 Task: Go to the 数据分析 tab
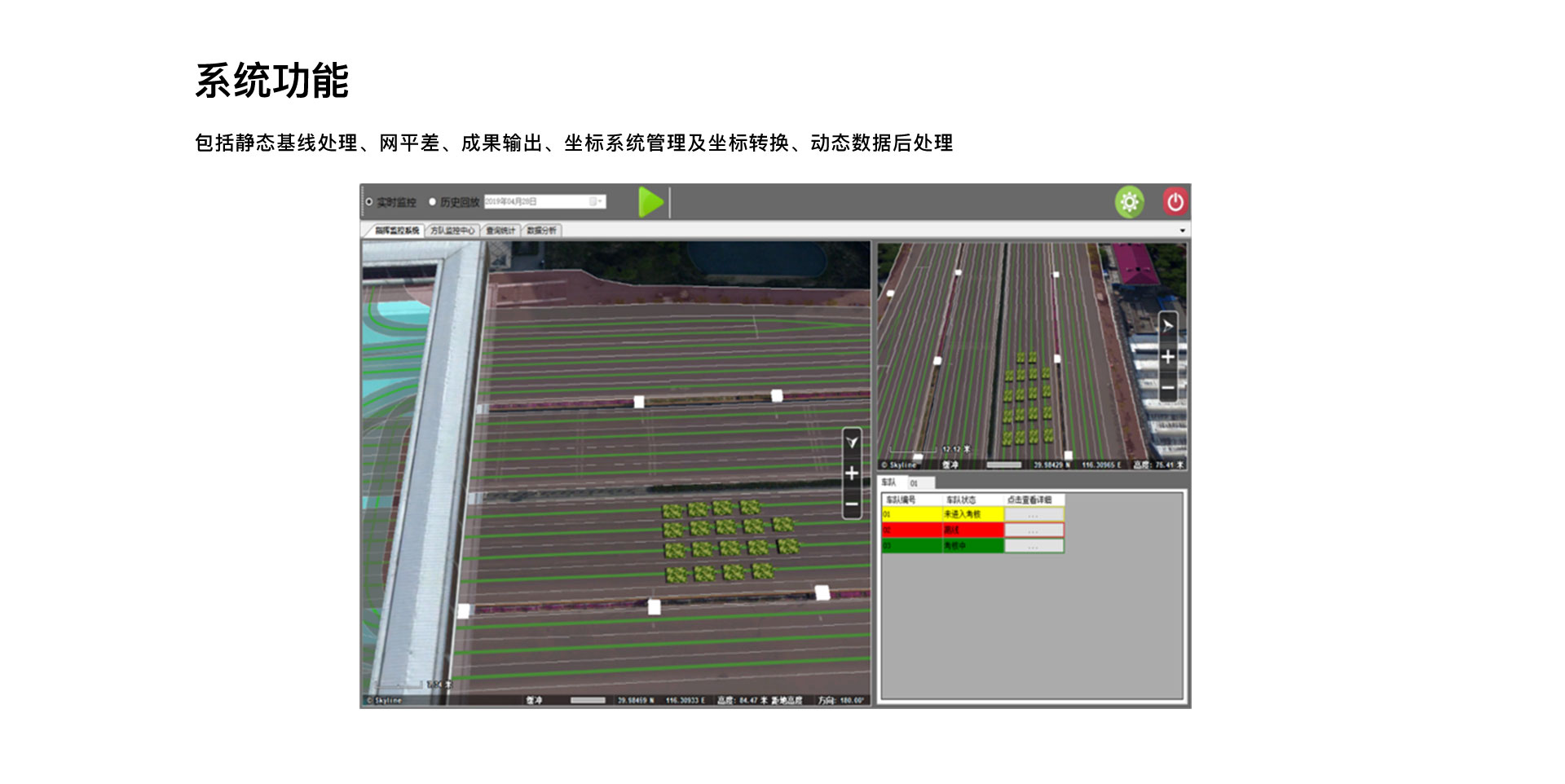541,231
